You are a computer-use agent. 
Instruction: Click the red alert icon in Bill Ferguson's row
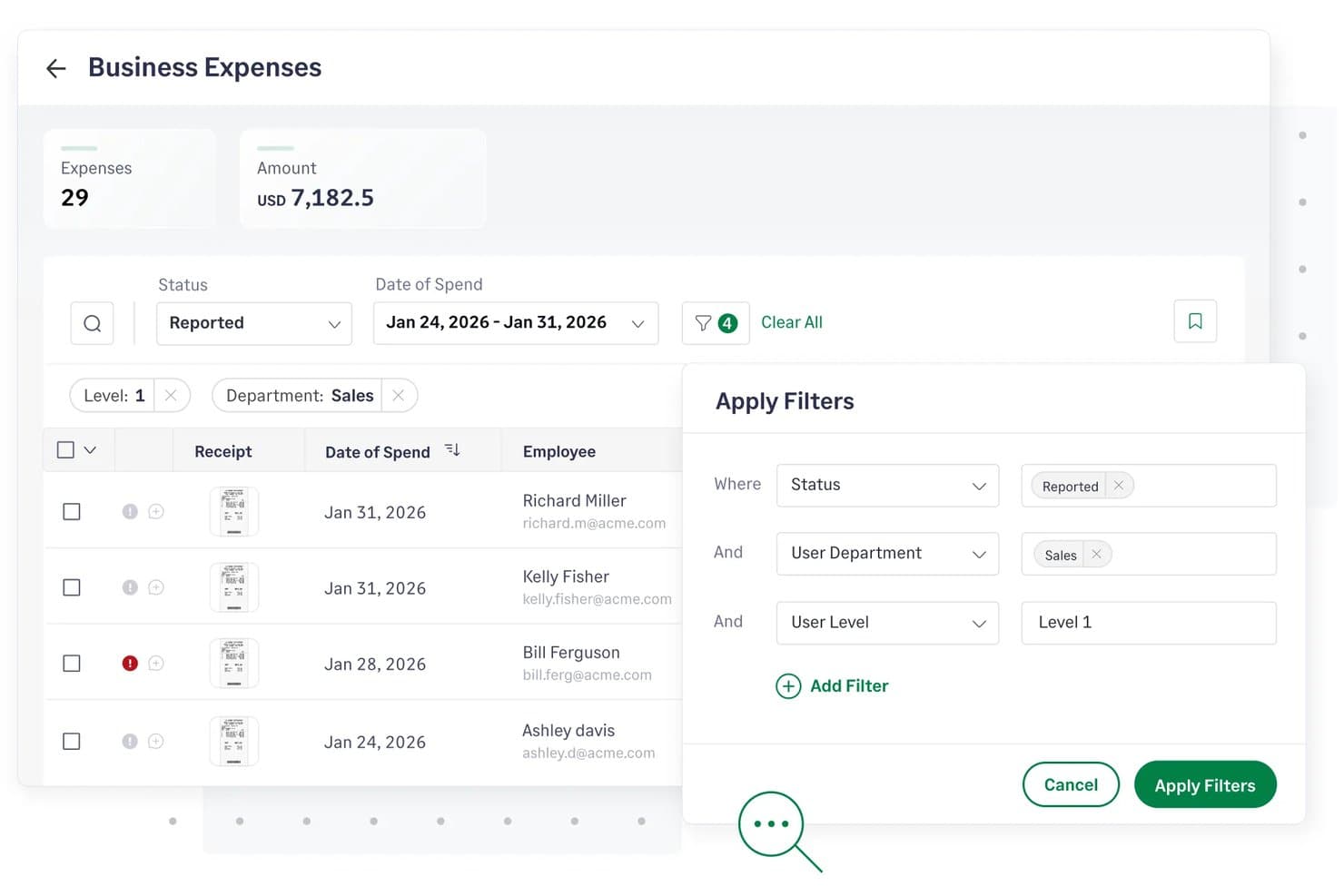click(x=130, y=664)
